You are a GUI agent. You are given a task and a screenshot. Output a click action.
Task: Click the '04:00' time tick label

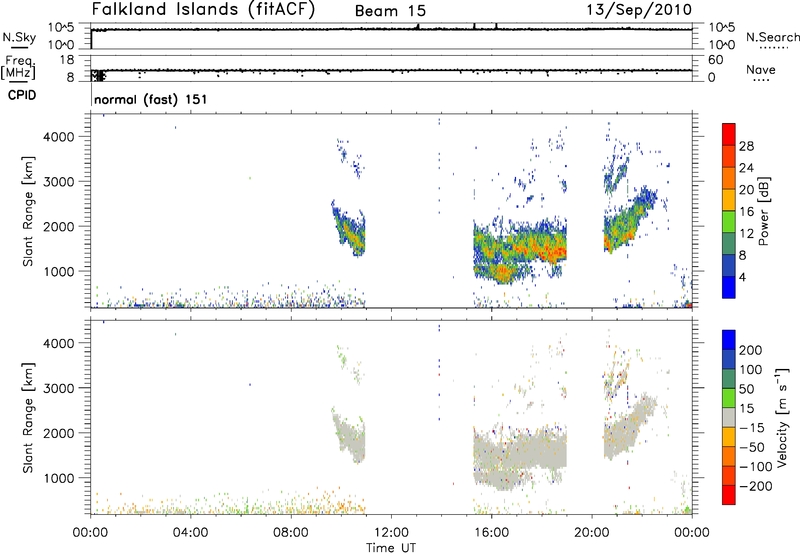pyautogui.click(x=190, y=533)
